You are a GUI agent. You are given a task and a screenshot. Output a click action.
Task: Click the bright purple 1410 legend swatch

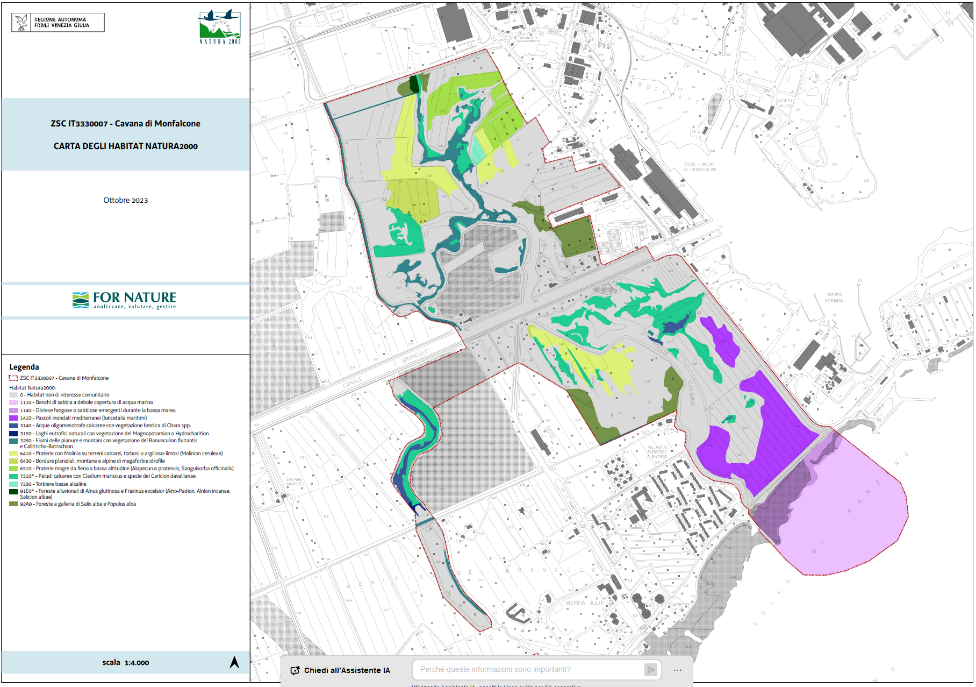[13, 417]
